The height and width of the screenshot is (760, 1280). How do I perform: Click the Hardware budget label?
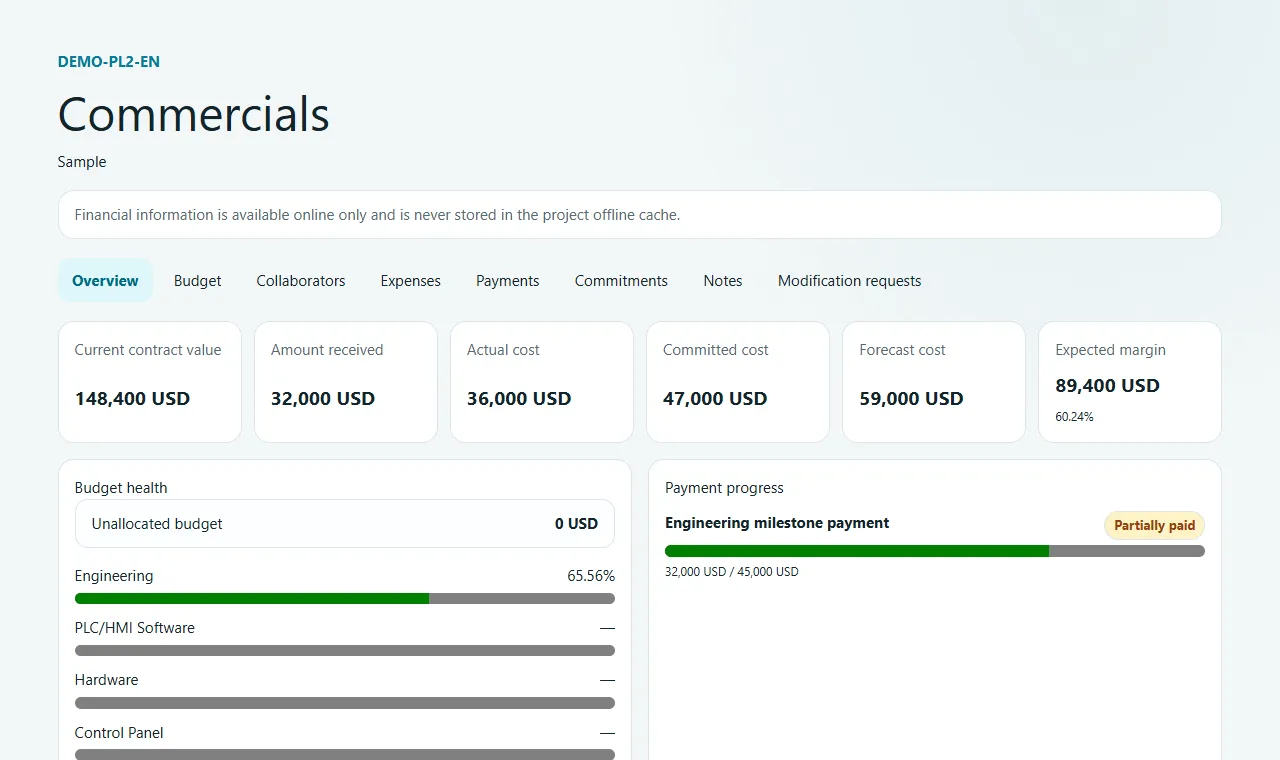[x=106, y=680]
